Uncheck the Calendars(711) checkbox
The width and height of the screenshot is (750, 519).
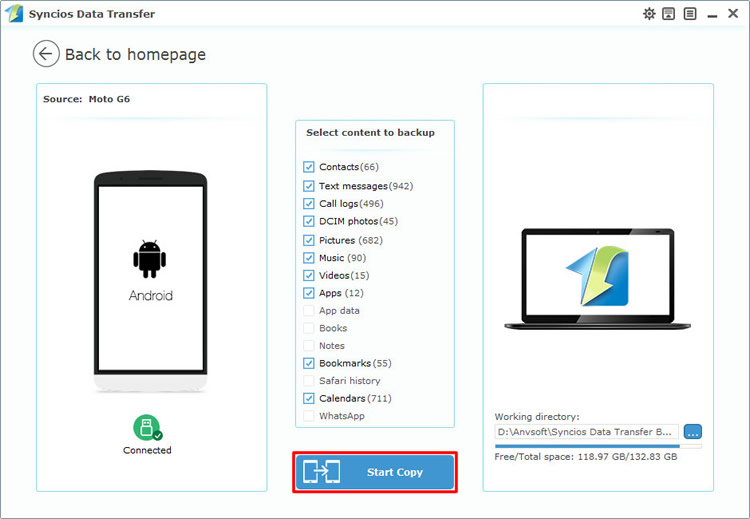[x=309, y=398]
